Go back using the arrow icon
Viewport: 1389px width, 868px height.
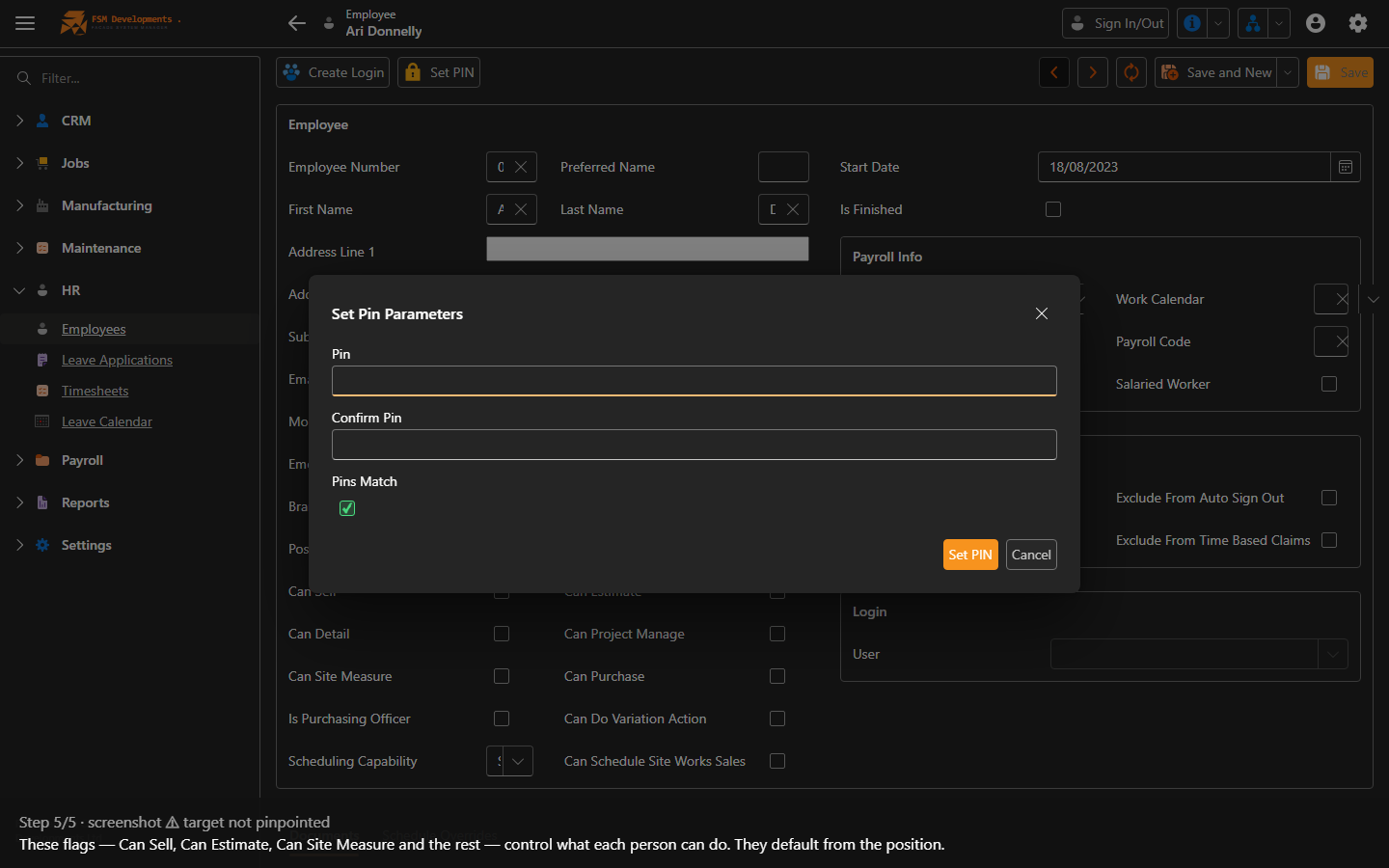pos(297,23)
